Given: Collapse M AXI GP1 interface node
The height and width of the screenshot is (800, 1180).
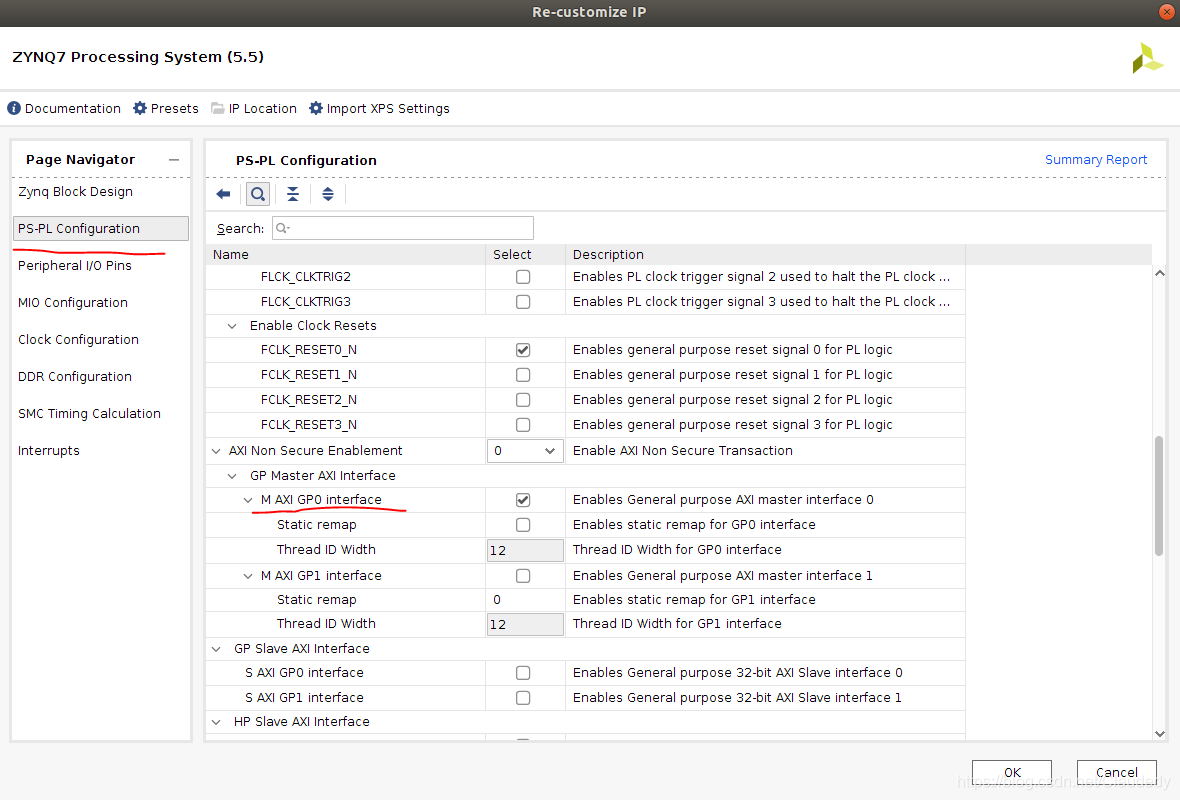Looking at the screenshot, I should (248, 576).
